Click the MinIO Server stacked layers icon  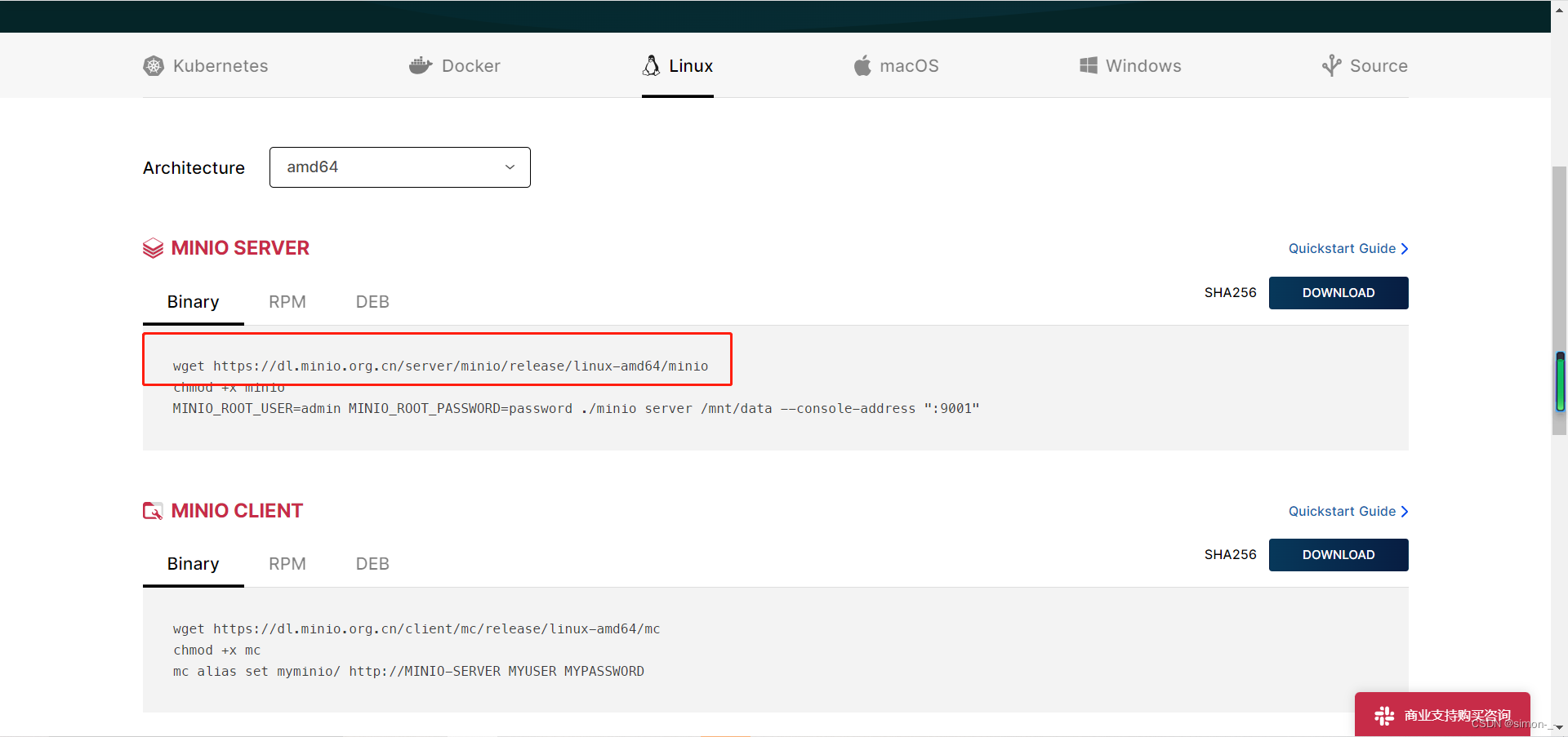pyautogui.click(x=153, y=248)
